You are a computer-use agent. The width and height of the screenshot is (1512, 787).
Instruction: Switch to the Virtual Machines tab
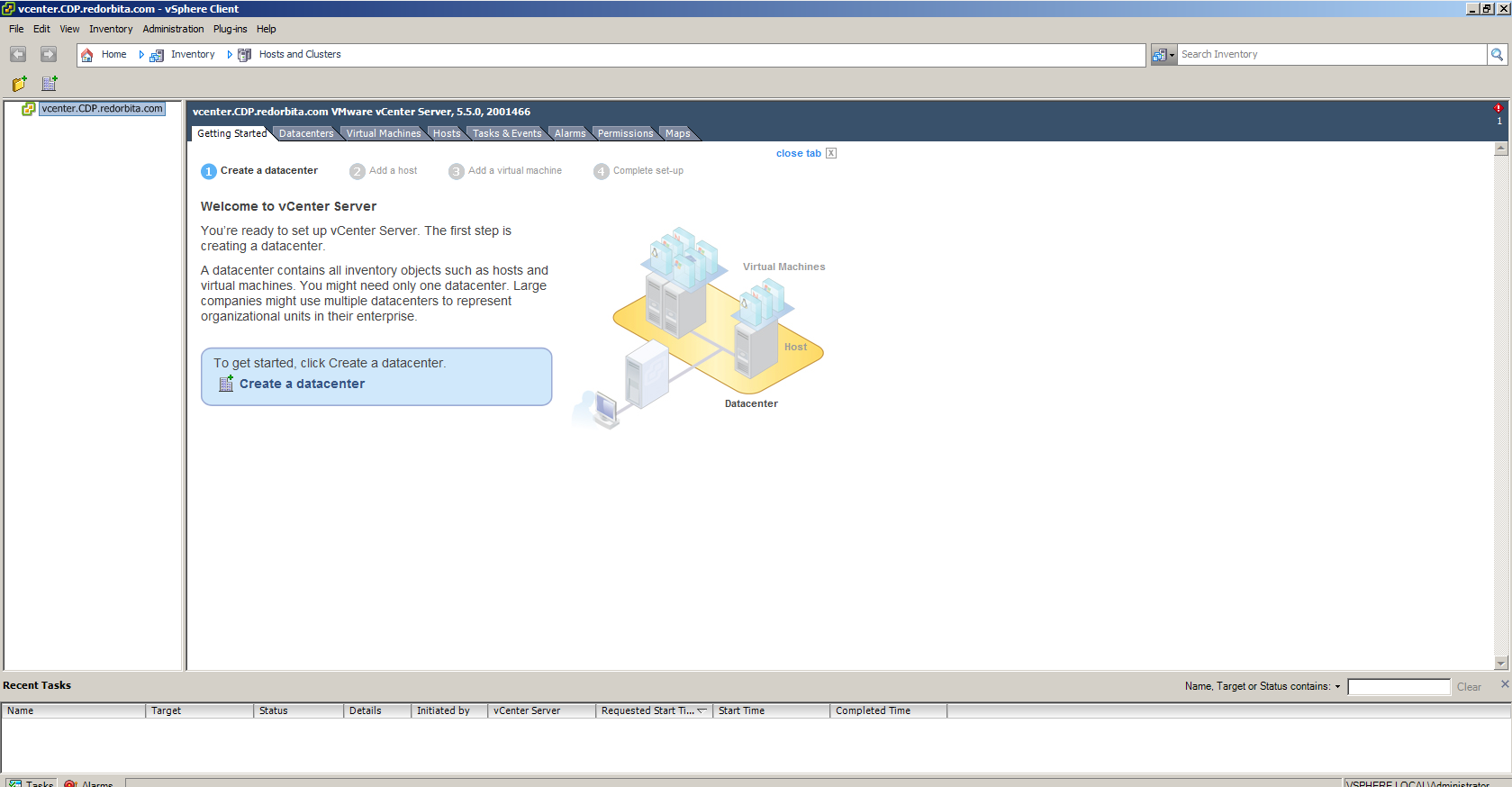click(383, 133)
